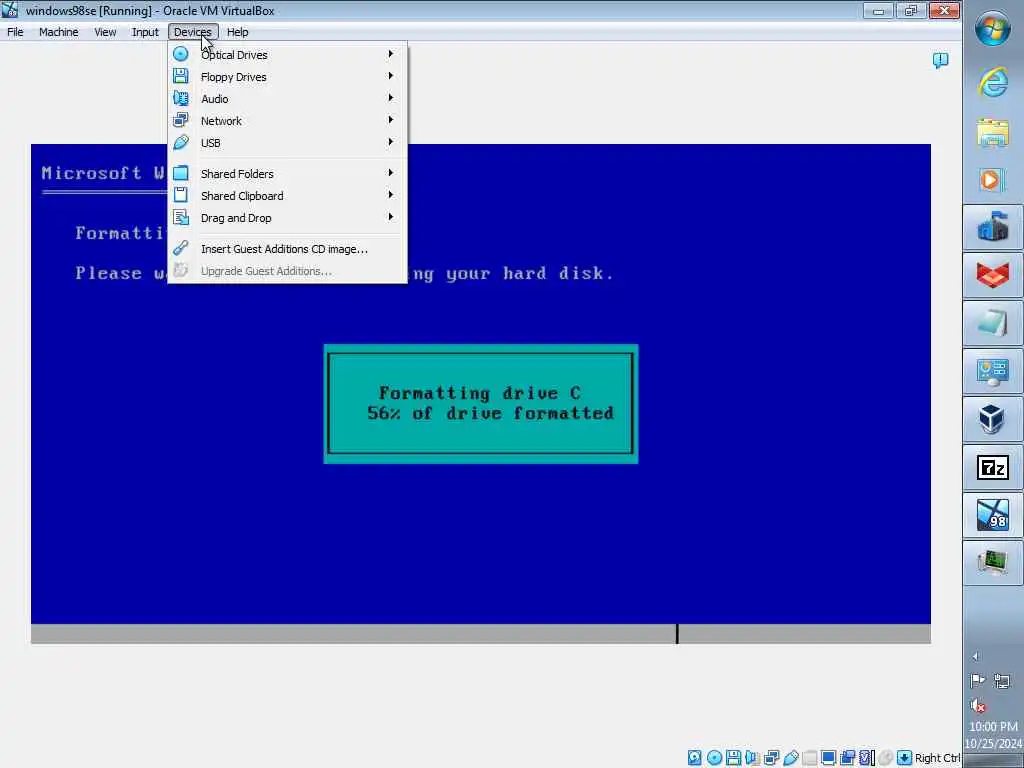Click the hard disk activity status icon

point(695,758)
